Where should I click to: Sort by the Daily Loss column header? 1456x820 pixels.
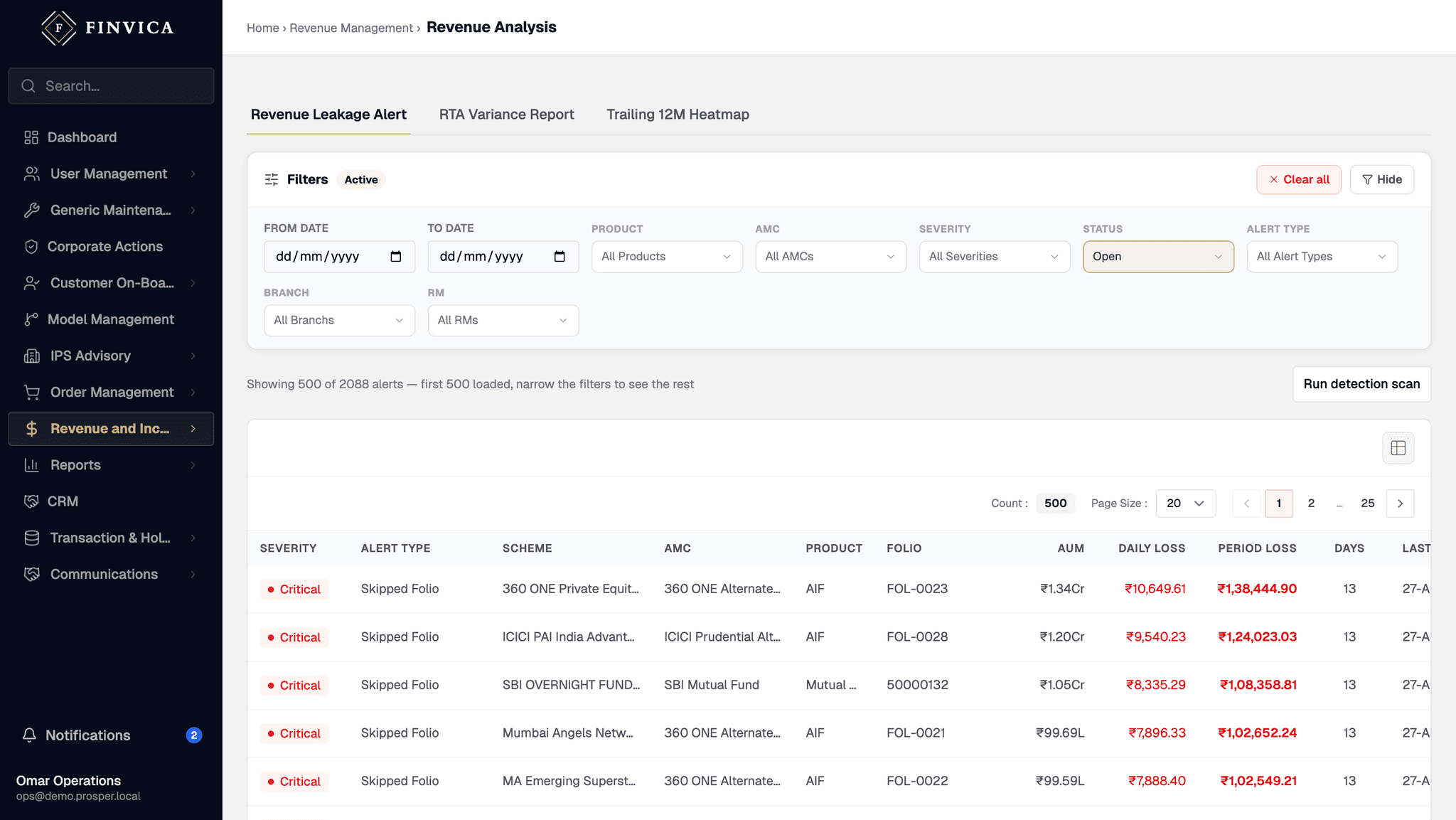1152,548
